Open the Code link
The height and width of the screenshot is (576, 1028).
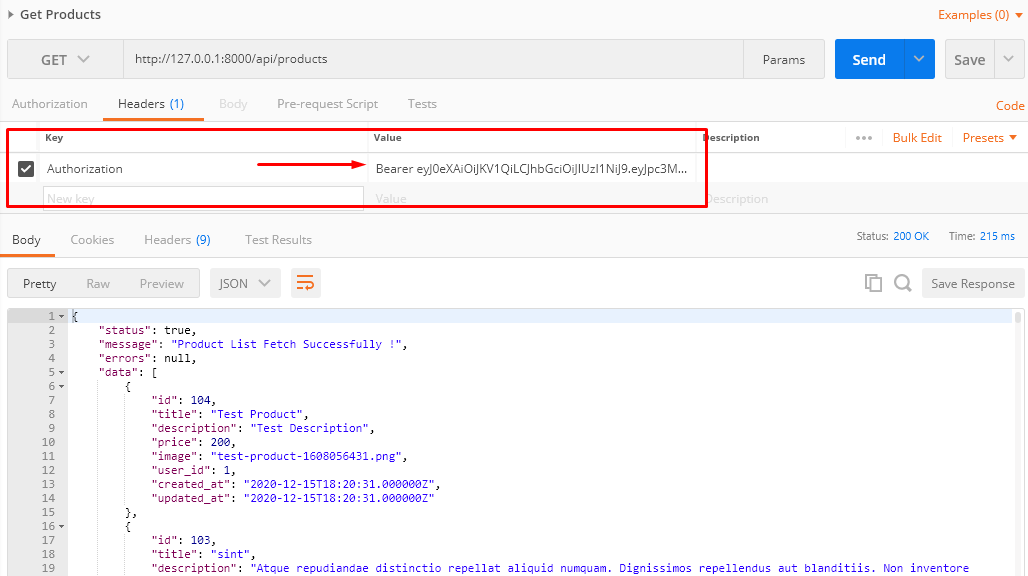coord(1010,106)
